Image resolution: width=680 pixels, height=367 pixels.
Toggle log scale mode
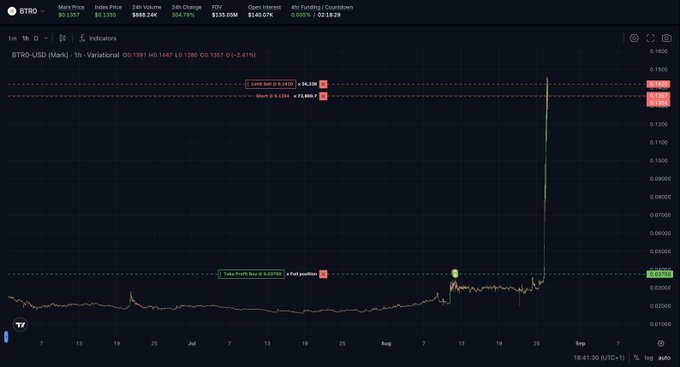click(649, 358)
